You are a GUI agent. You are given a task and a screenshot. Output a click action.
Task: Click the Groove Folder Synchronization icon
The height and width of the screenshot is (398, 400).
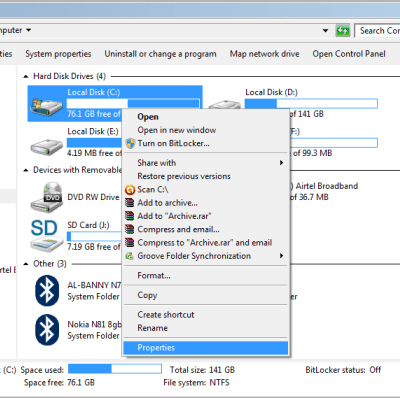click(x=129, y=256)
